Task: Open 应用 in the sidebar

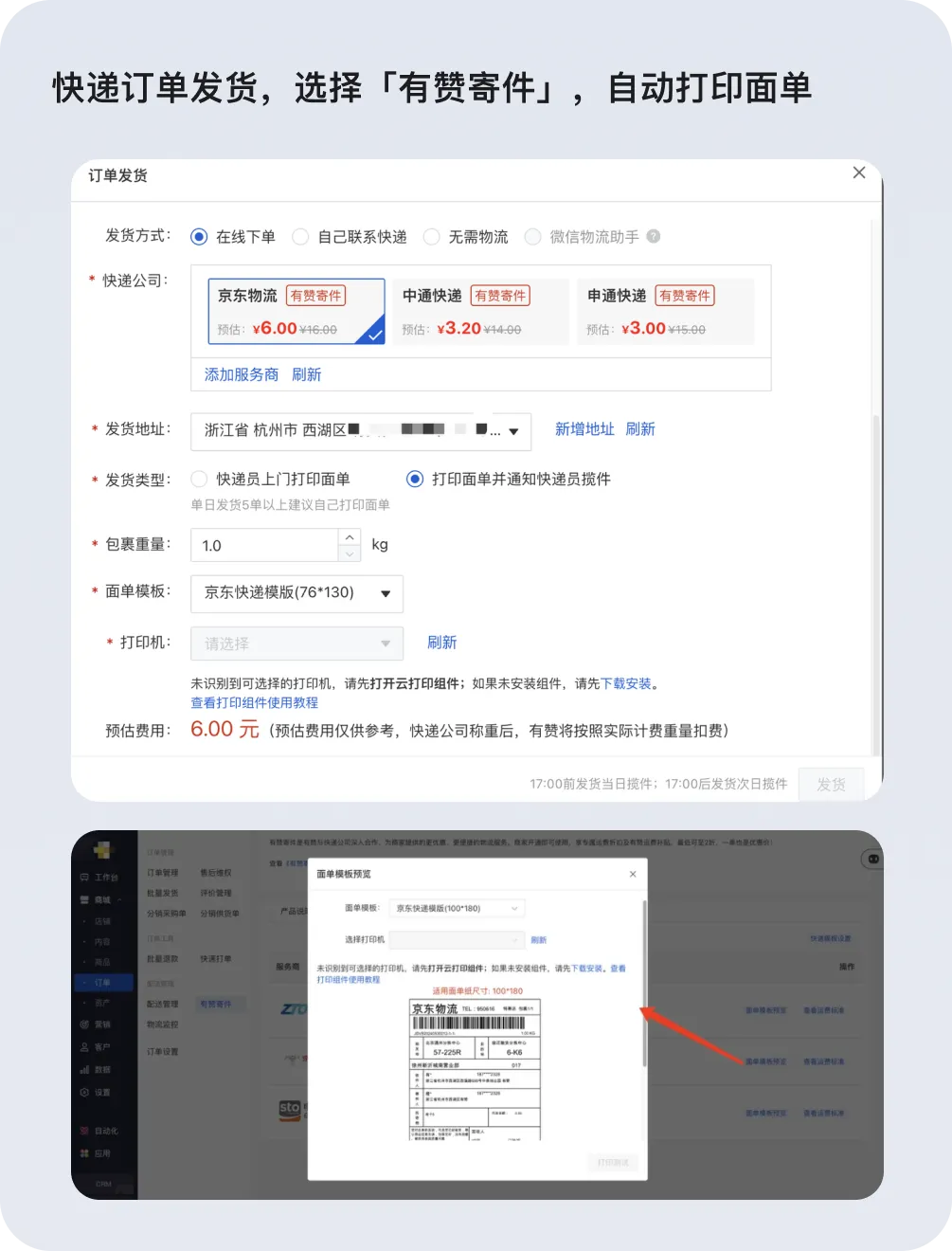Action: (x=97, y=1153)
